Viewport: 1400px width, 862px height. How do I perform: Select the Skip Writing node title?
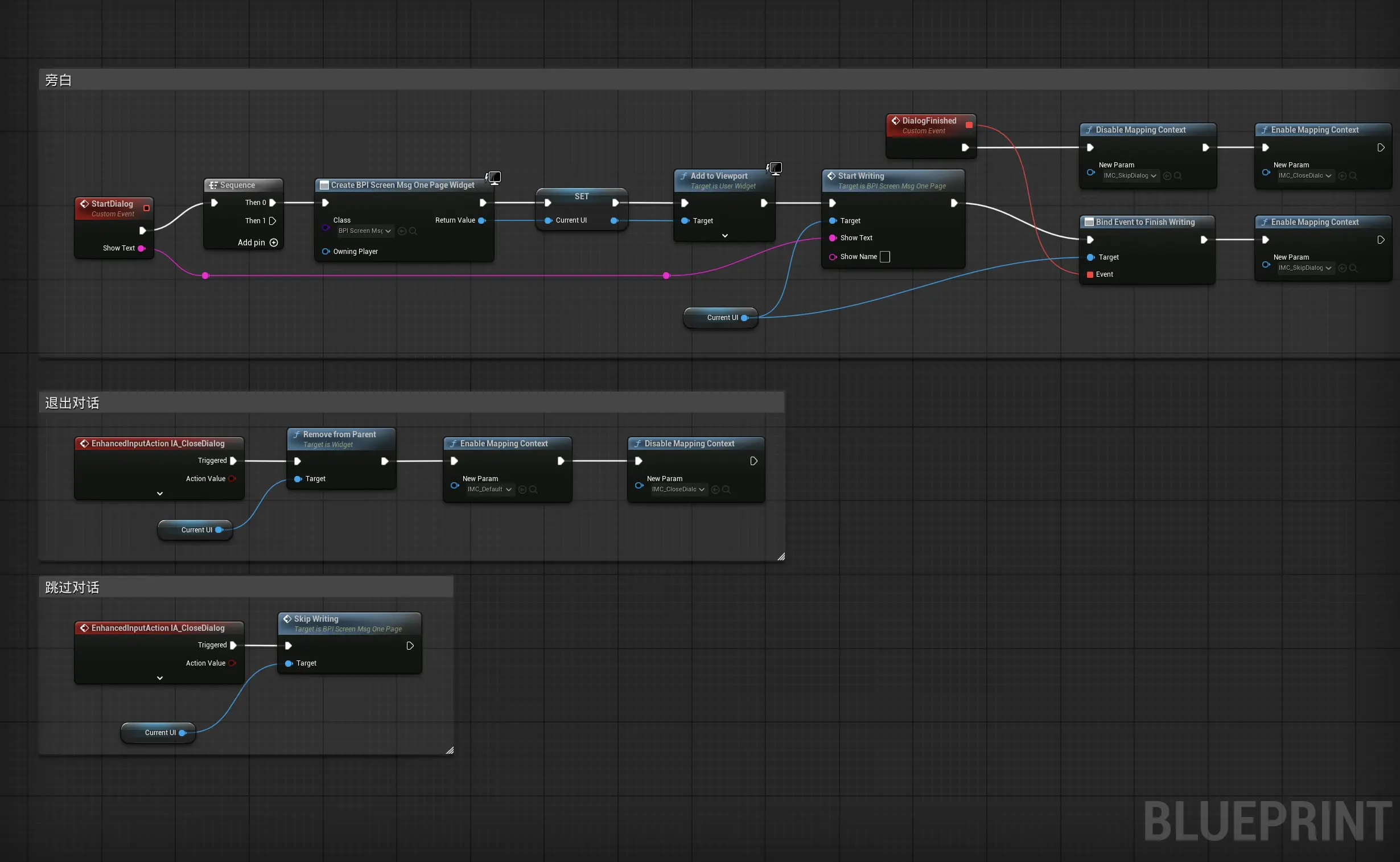click(316, 618)
